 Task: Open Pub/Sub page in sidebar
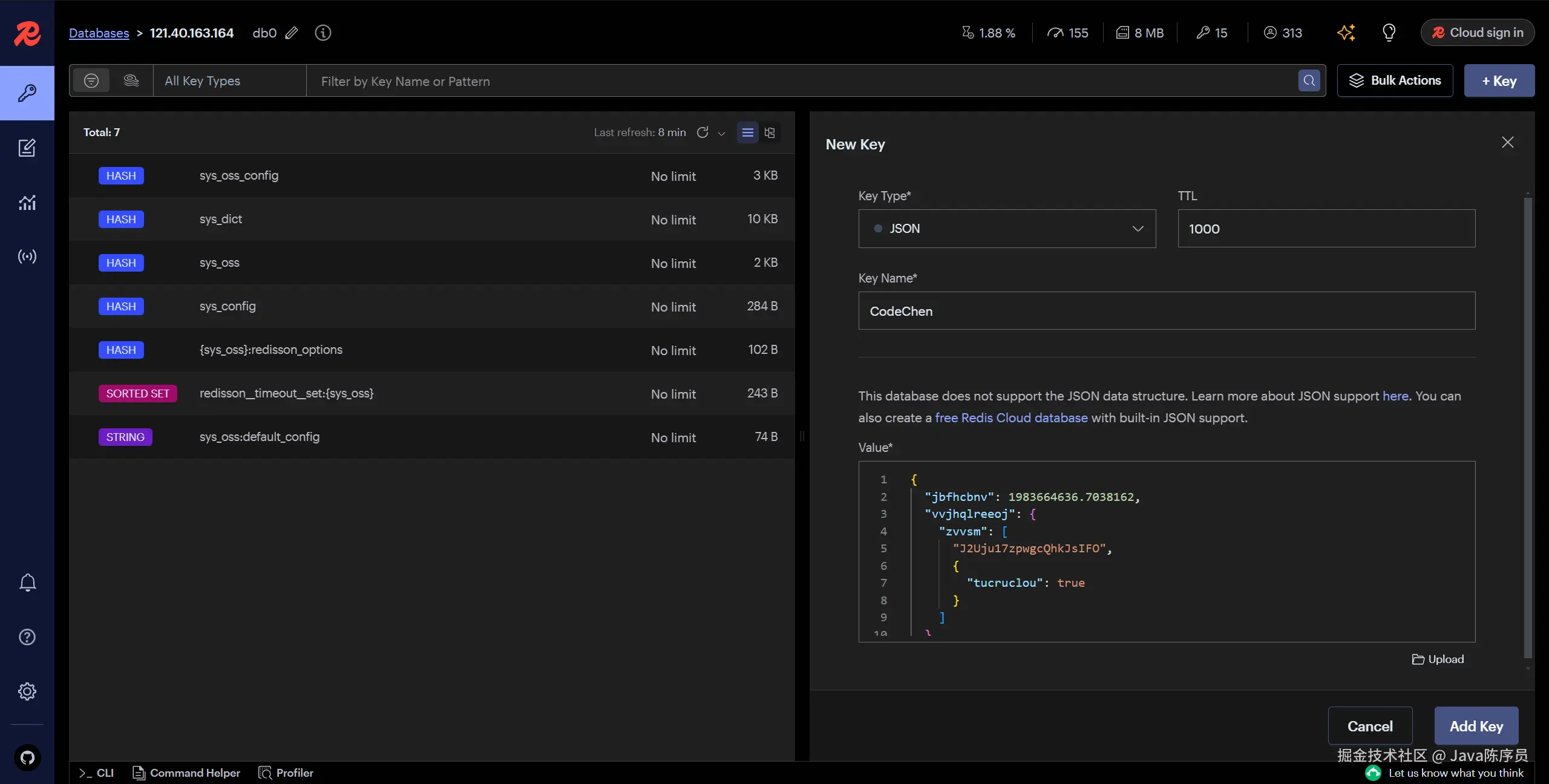click(27, 256)
